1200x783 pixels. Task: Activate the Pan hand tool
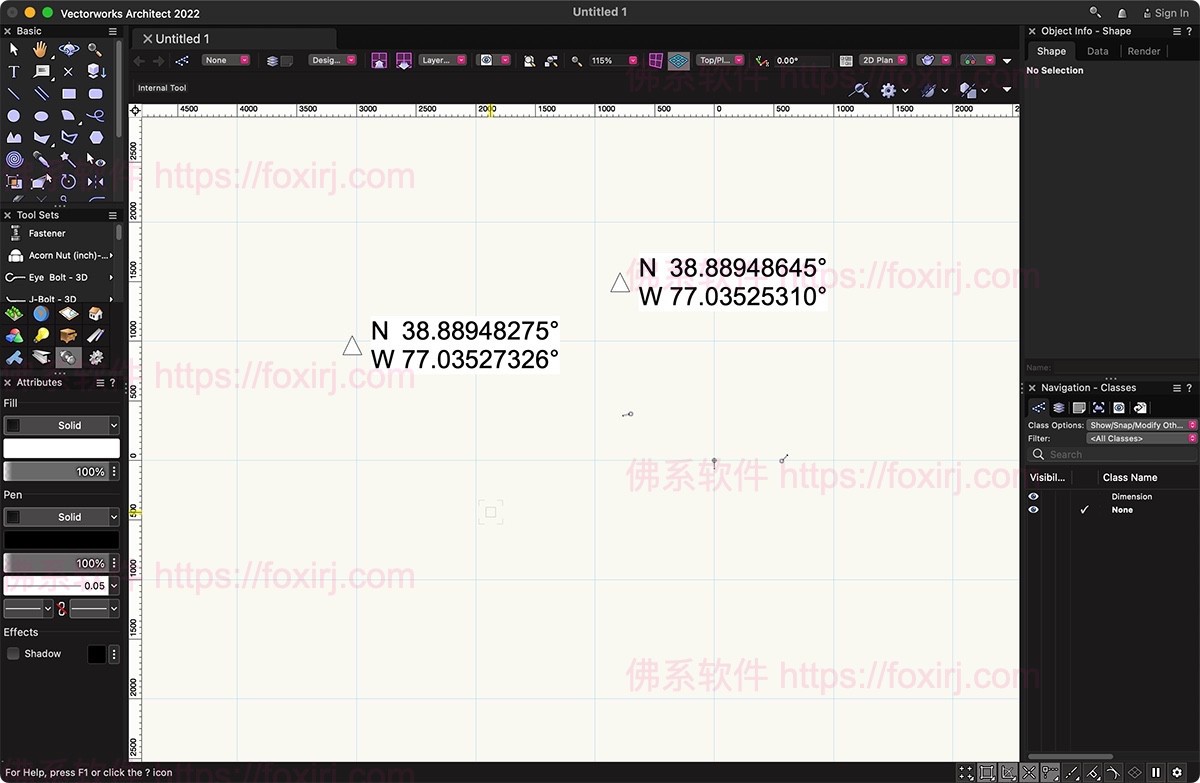[x=39, y=50]
